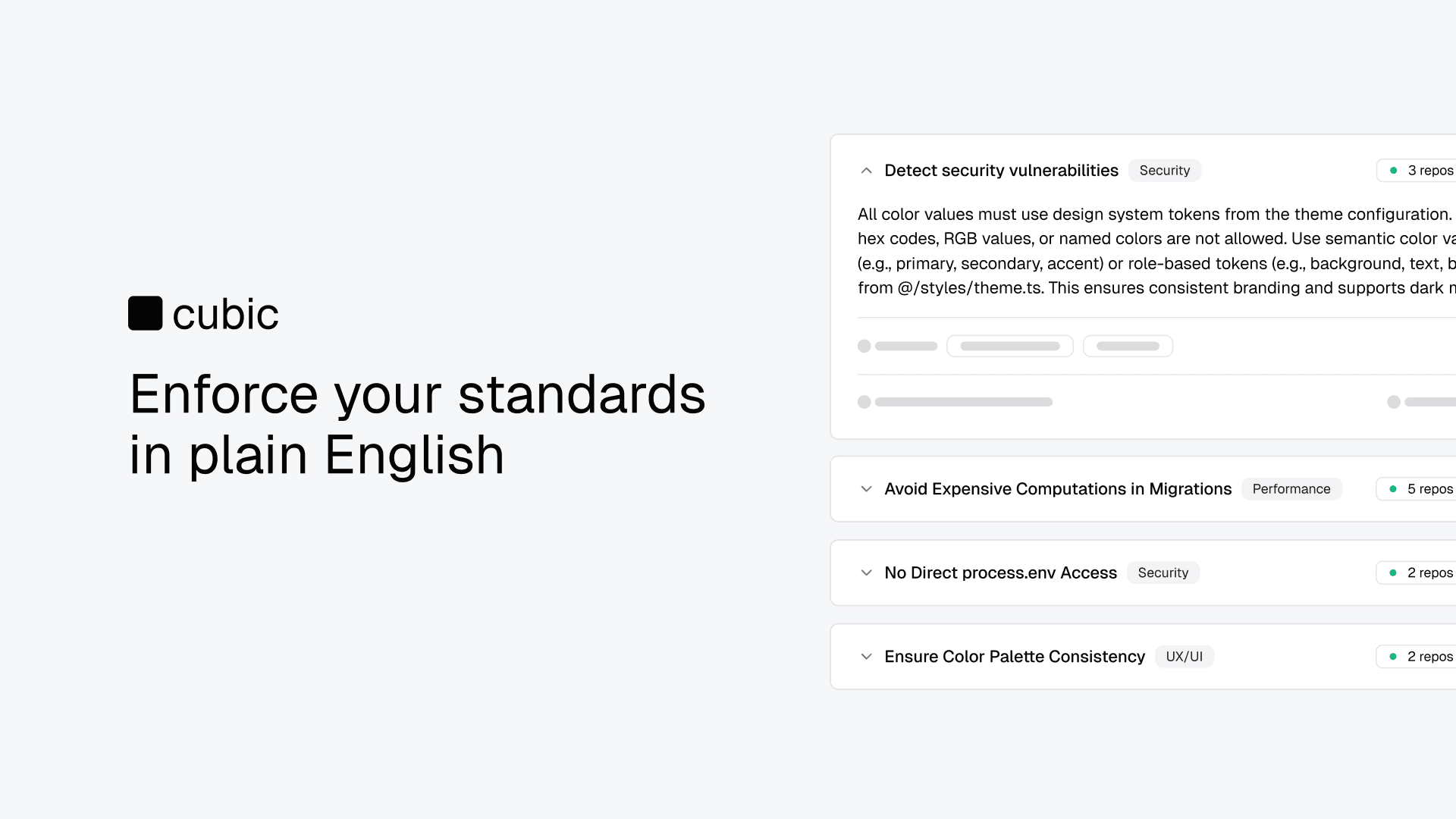
Task: Click the Security tag on first rule
Action: [1164, 171]
